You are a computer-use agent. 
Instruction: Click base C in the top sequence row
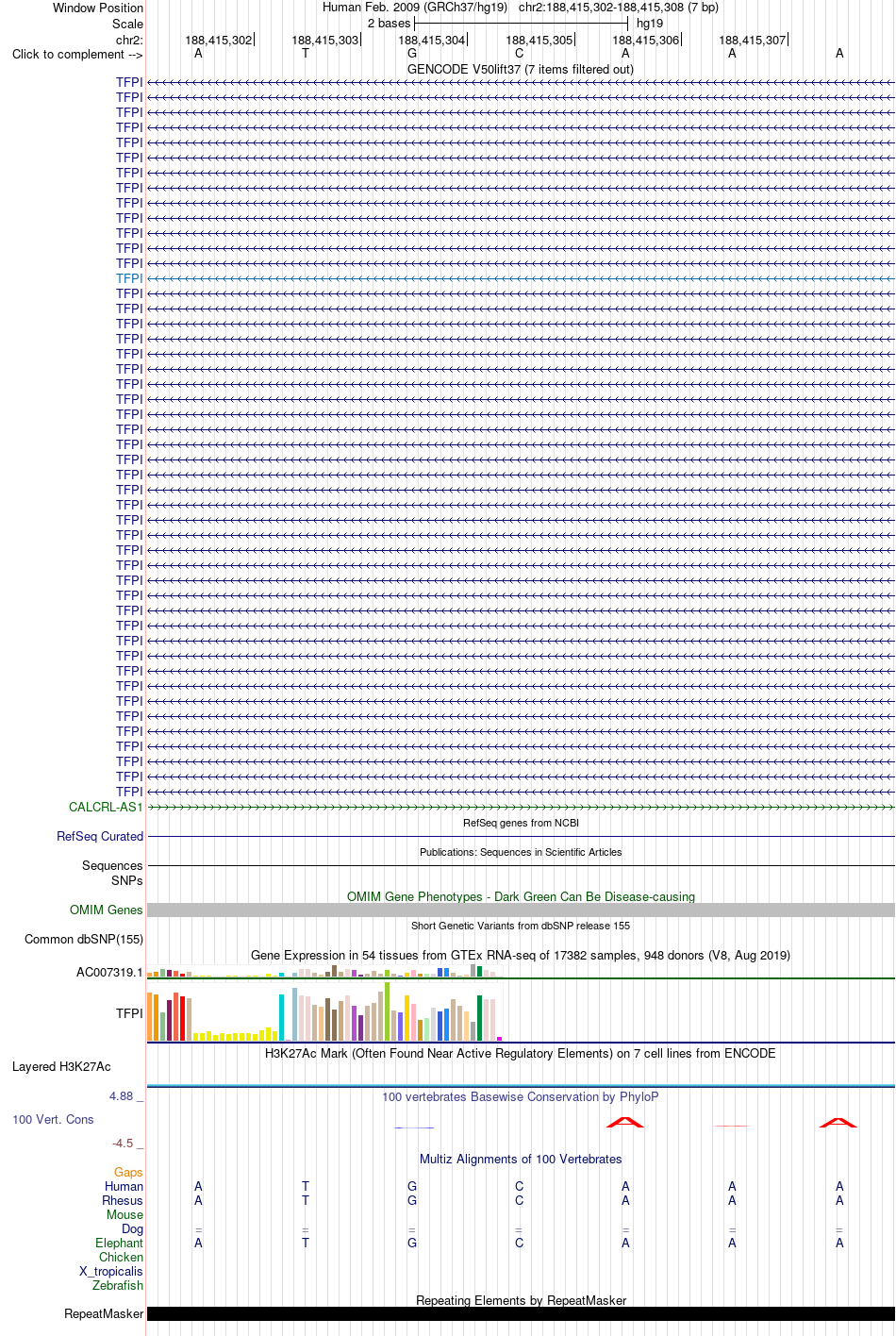pos(519,54)
